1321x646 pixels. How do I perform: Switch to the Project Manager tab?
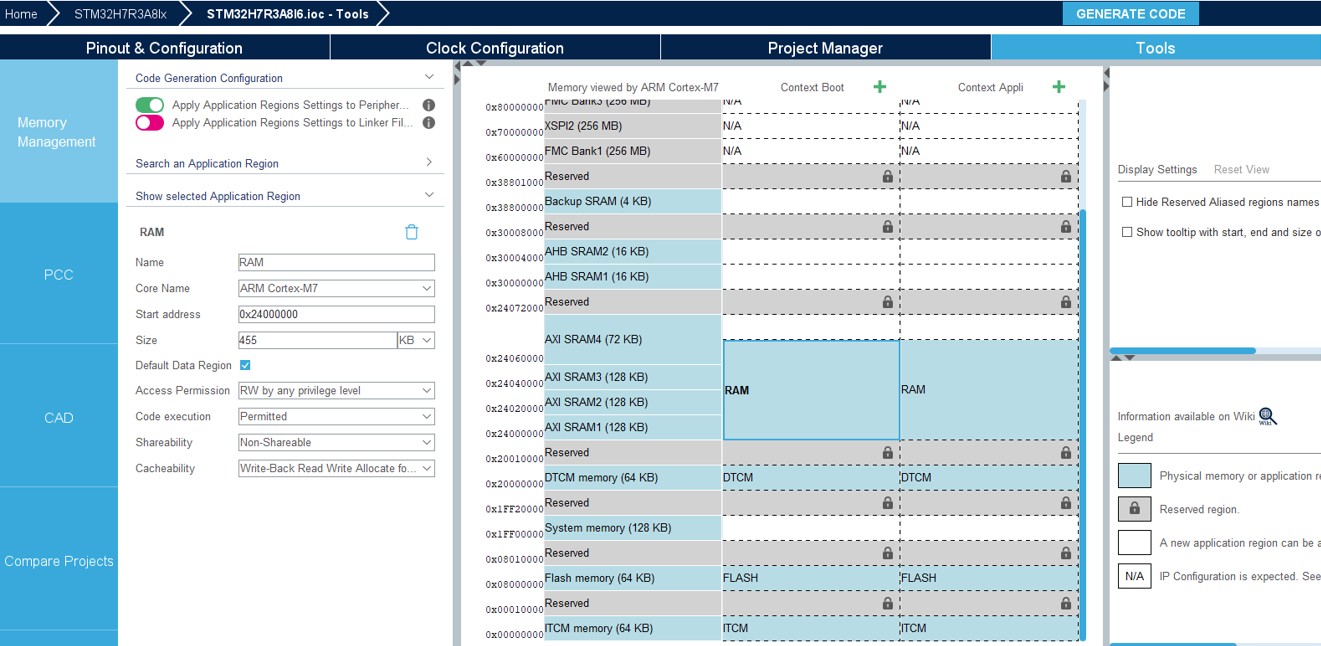click(825, 48)
